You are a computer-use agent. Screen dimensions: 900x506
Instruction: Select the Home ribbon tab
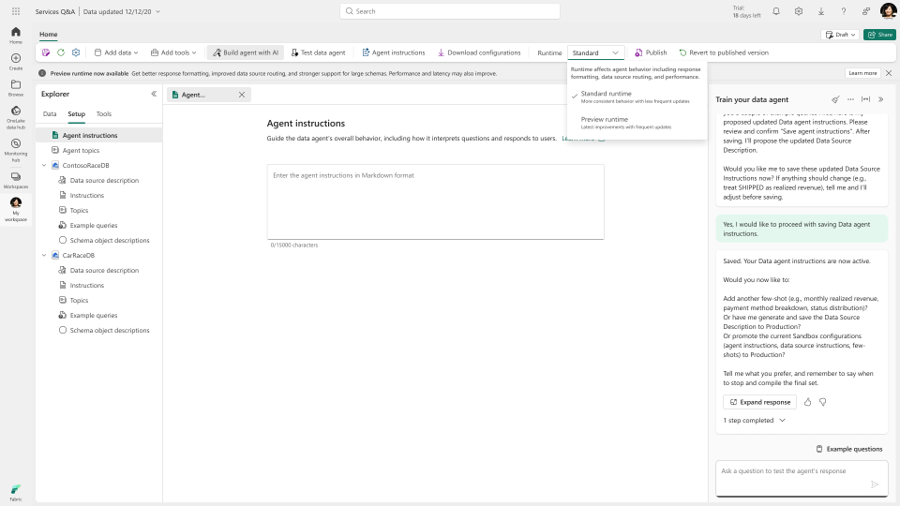[x=48, y=34]
